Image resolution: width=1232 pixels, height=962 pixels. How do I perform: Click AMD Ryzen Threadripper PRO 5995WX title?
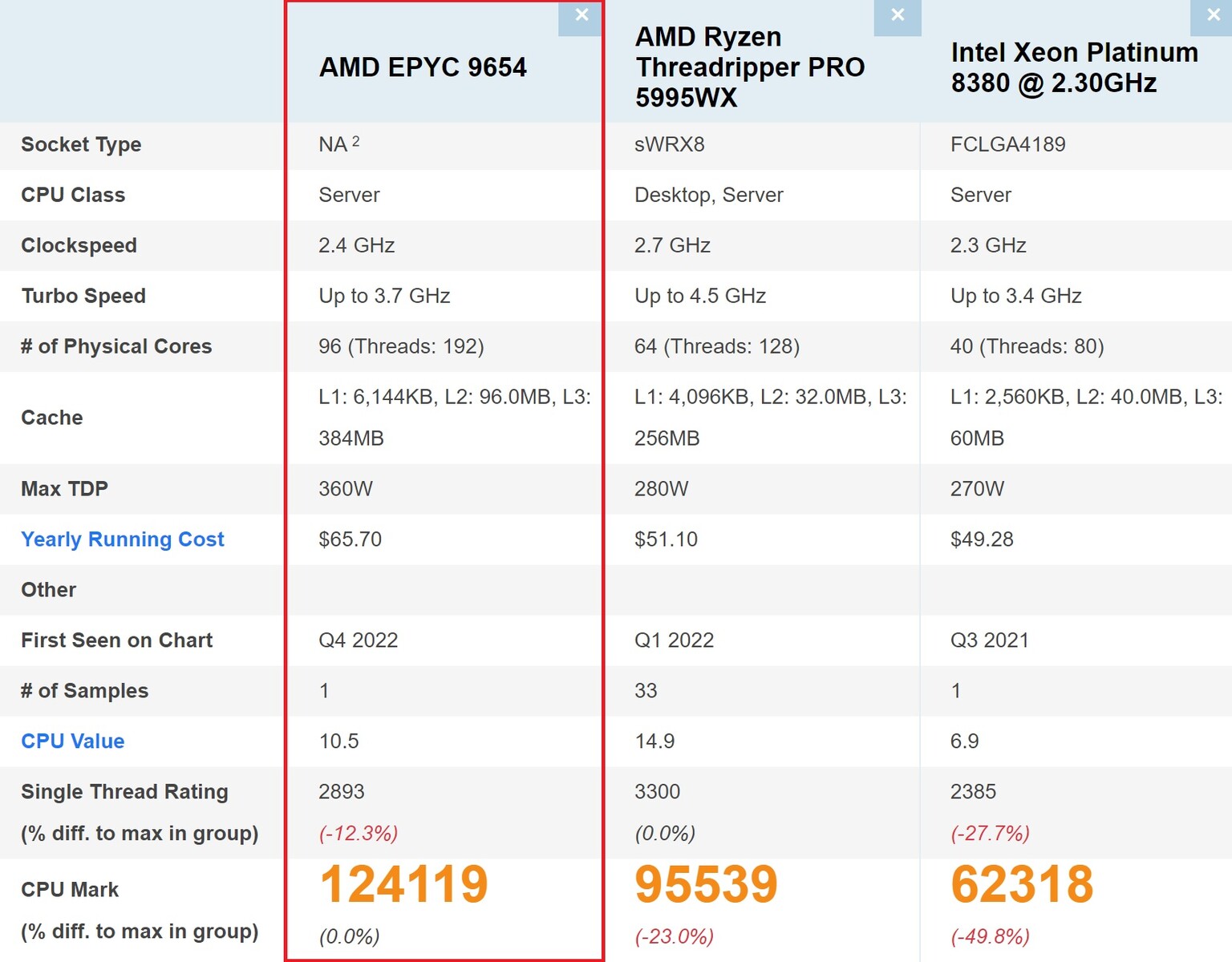[750, 67]
